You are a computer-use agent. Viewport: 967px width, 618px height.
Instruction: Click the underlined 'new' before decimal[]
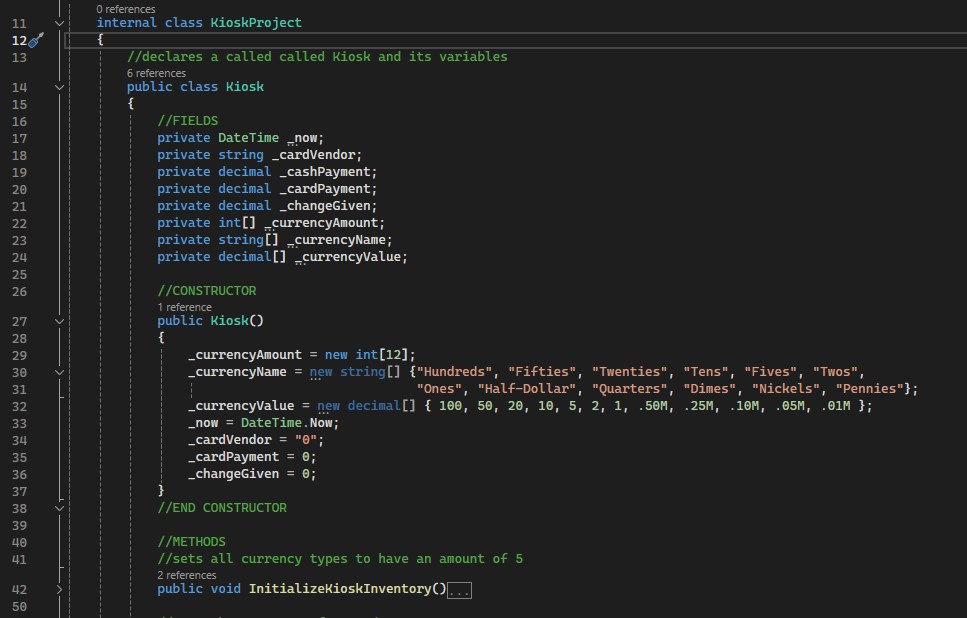point(329,406)
